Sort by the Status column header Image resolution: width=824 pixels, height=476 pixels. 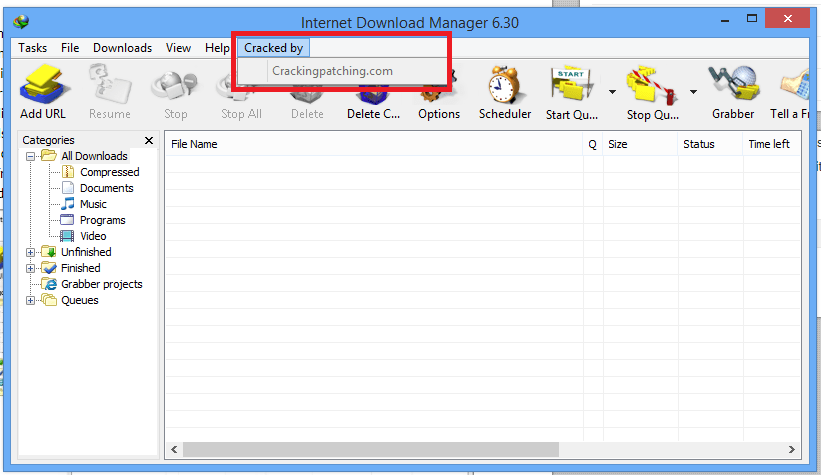(x=710, y=144)
